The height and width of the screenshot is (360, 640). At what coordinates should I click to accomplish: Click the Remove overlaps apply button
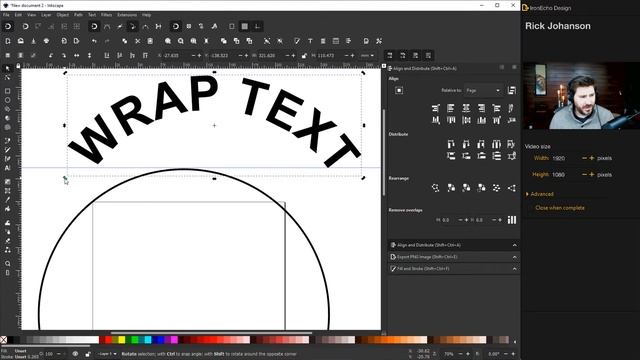pyautogui.click(x=512, y=220)
